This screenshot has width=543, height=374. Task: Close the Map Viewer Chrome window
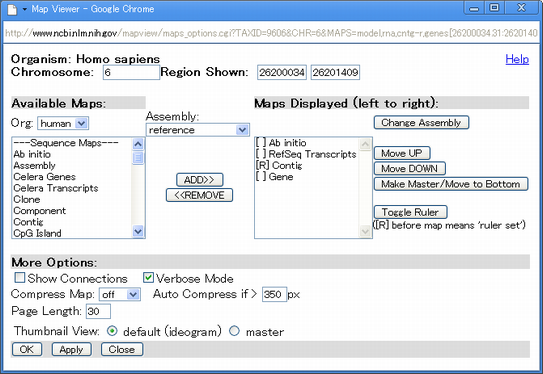[521, 8]
